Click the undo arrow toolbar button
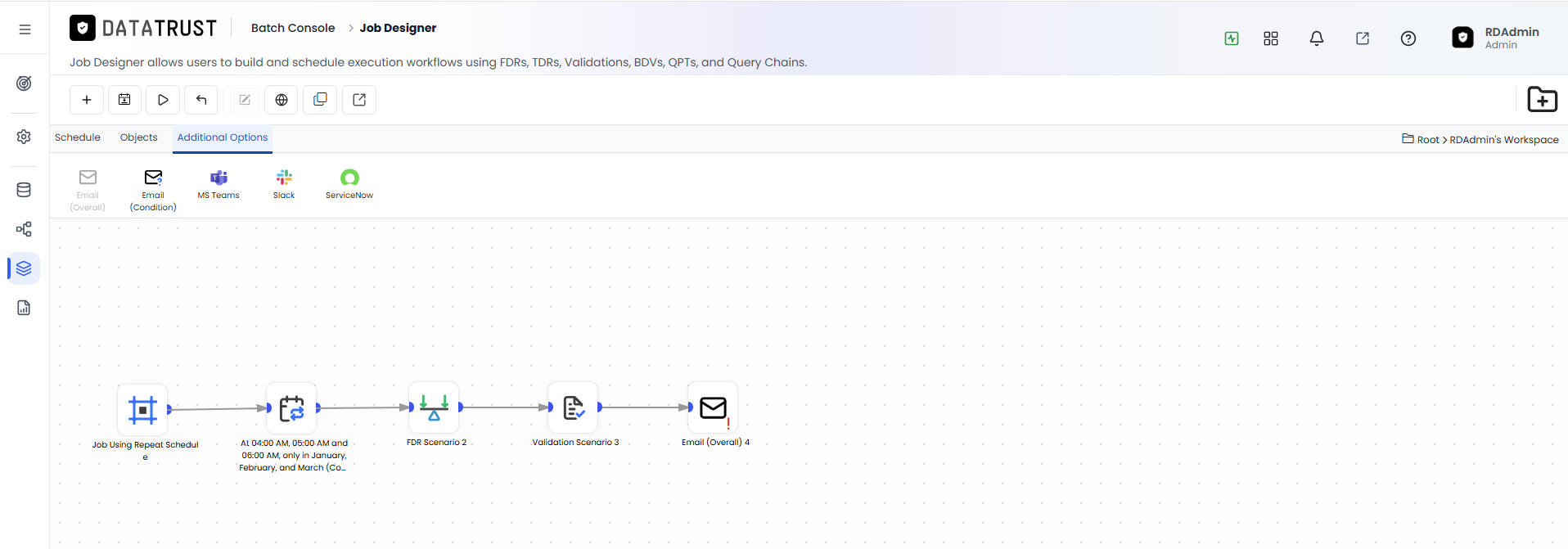This screenshot has width=1568, height=549. click(201, 100)
